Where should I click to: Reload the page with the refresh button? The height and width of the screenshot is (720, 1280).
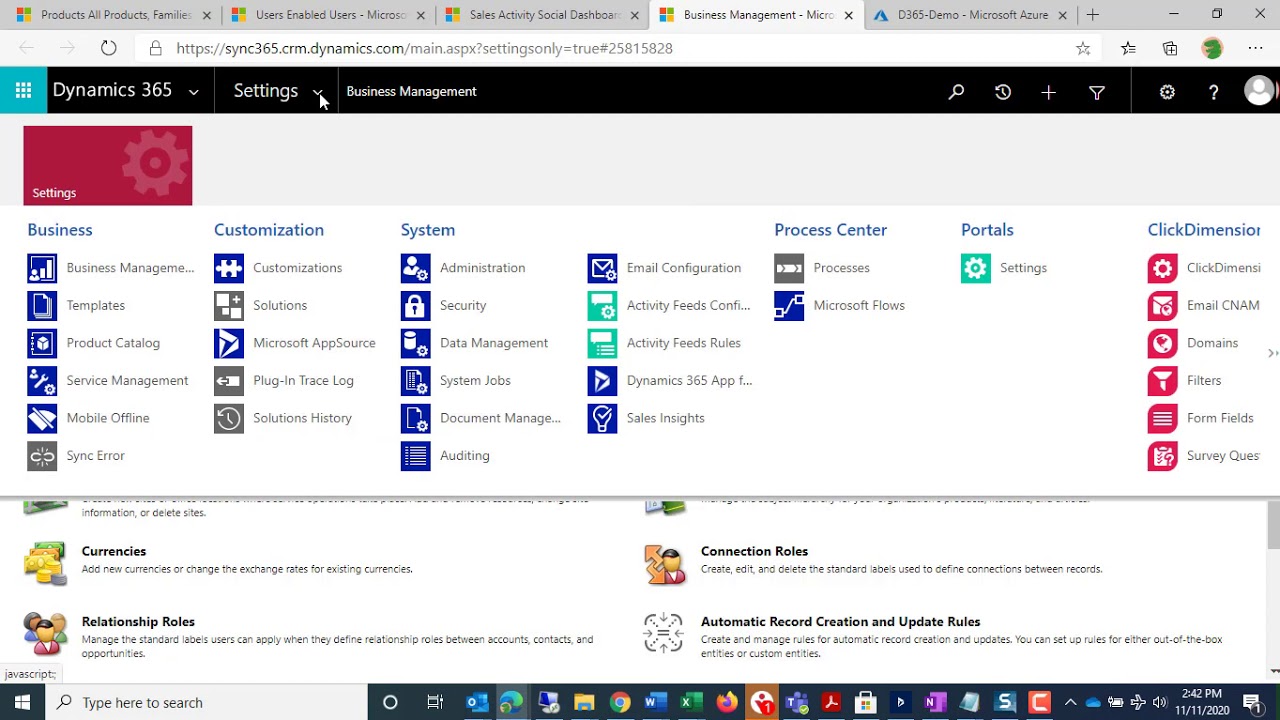pyautogui.click(x=108, y=48)
